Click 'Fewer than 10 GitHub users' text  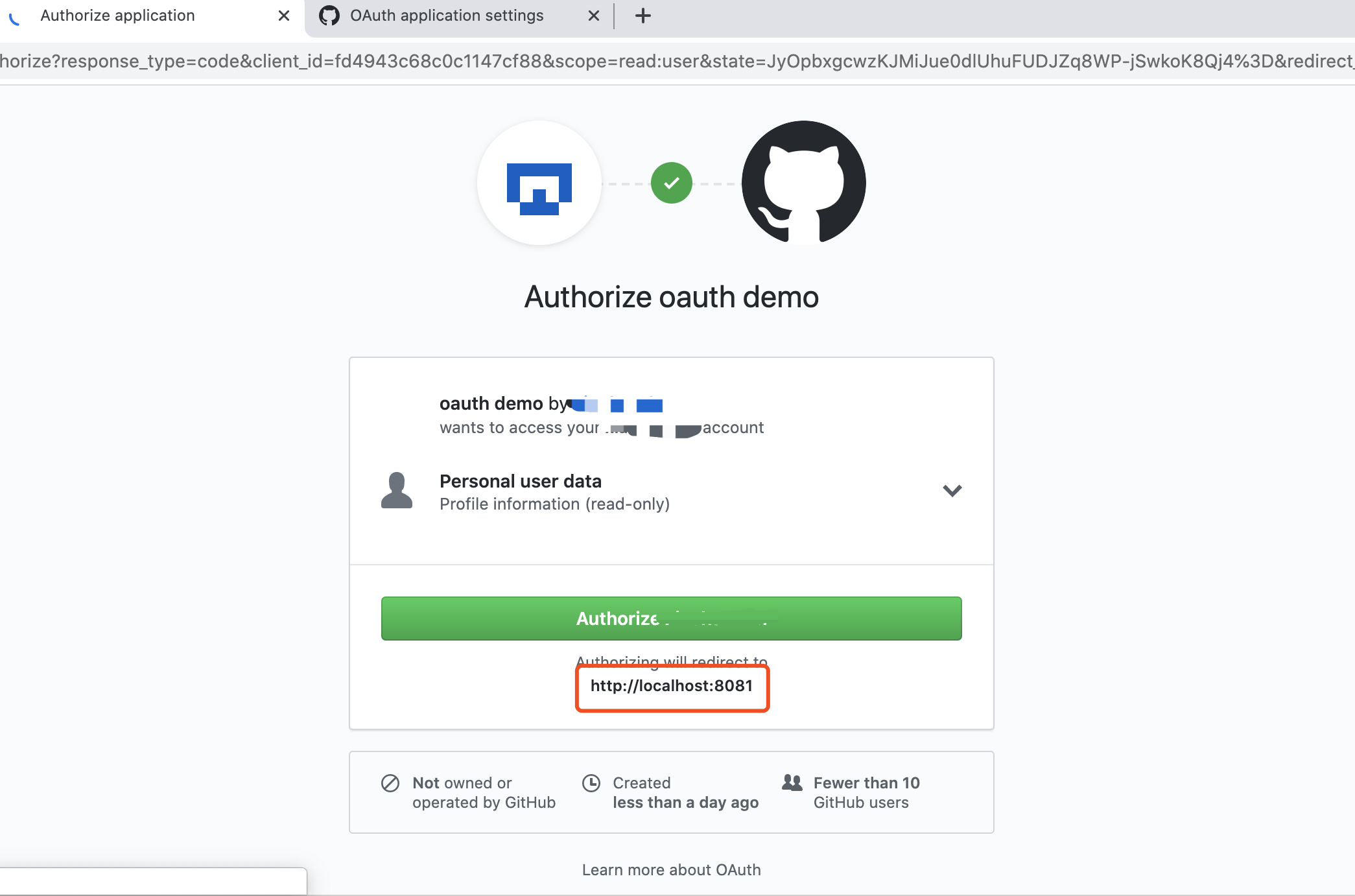[867, 793]
